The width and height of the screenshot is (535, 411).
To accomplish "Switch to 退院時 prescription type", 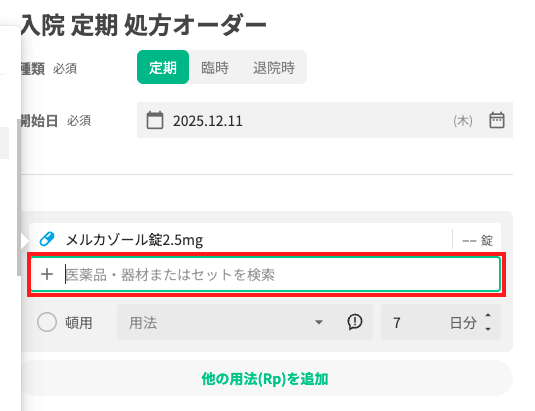I will [x=274, y=68].
